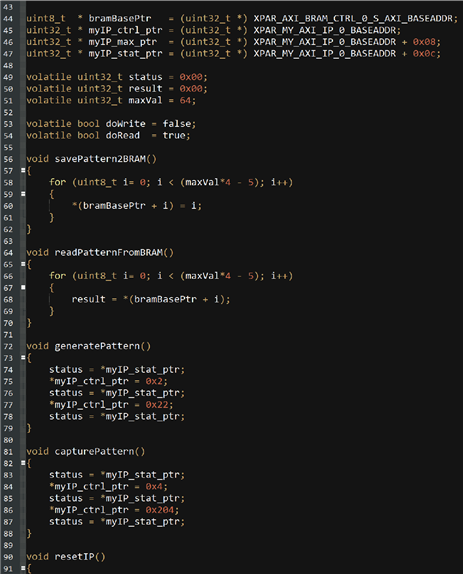The image size is (463, 574).
Task: Click on the myIP_stat_ptr declaration name
Action: click(125, 53)
